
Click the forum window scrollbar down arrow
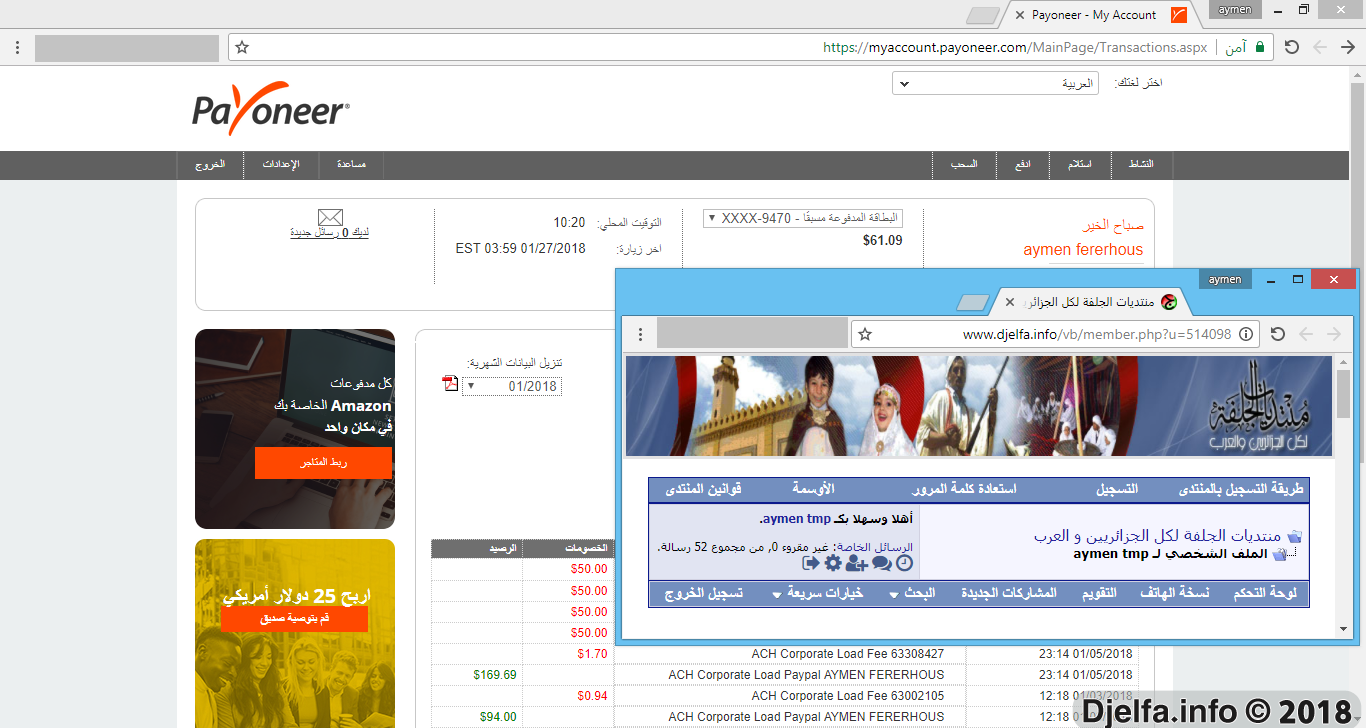coord(1344,630)
